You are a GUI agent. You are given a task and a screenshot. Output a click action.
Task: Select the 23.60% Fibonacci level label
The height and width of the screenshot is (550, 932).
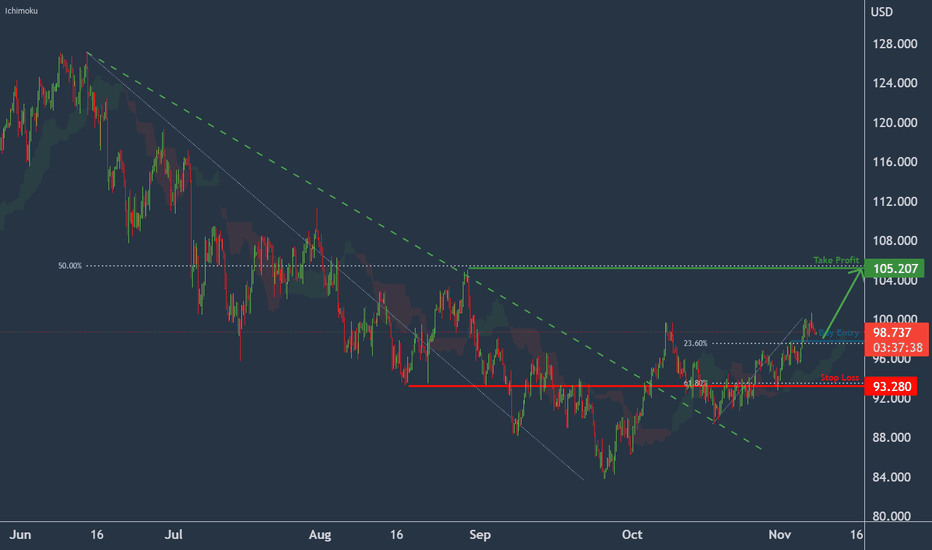coord(695,343)
